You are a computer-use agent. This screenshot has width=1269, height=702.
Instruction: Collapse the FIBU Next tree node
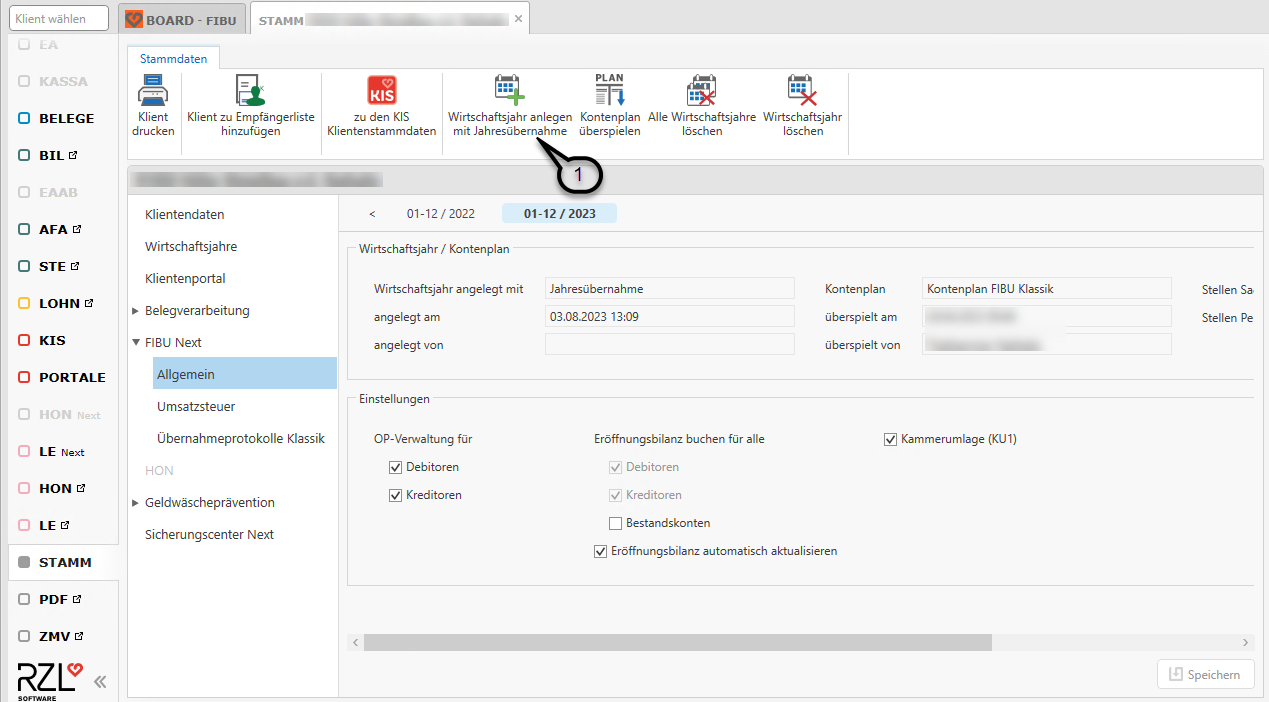pyautogui.click(x=136, y=343)
